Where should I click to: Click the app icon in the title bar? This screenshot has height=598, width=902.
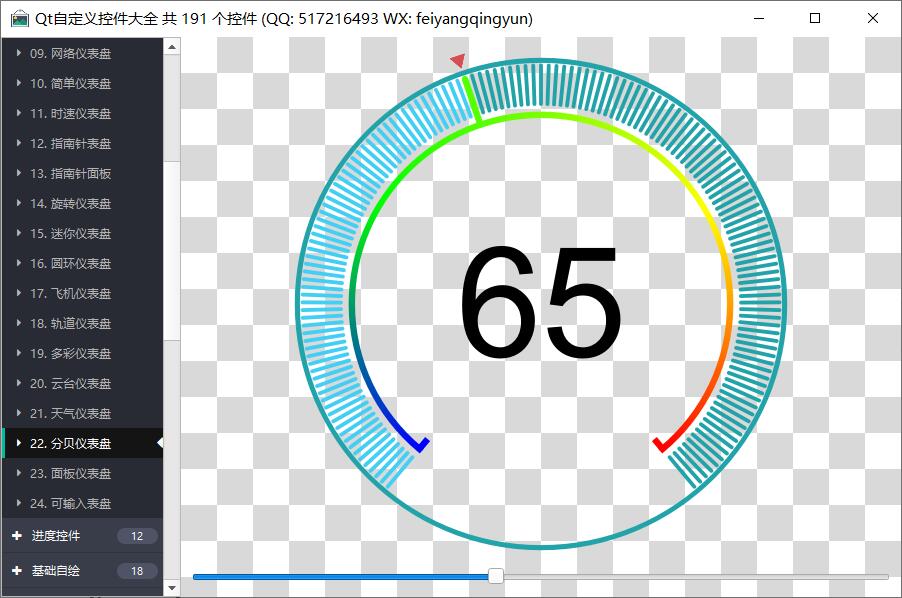tap(19, 19)
